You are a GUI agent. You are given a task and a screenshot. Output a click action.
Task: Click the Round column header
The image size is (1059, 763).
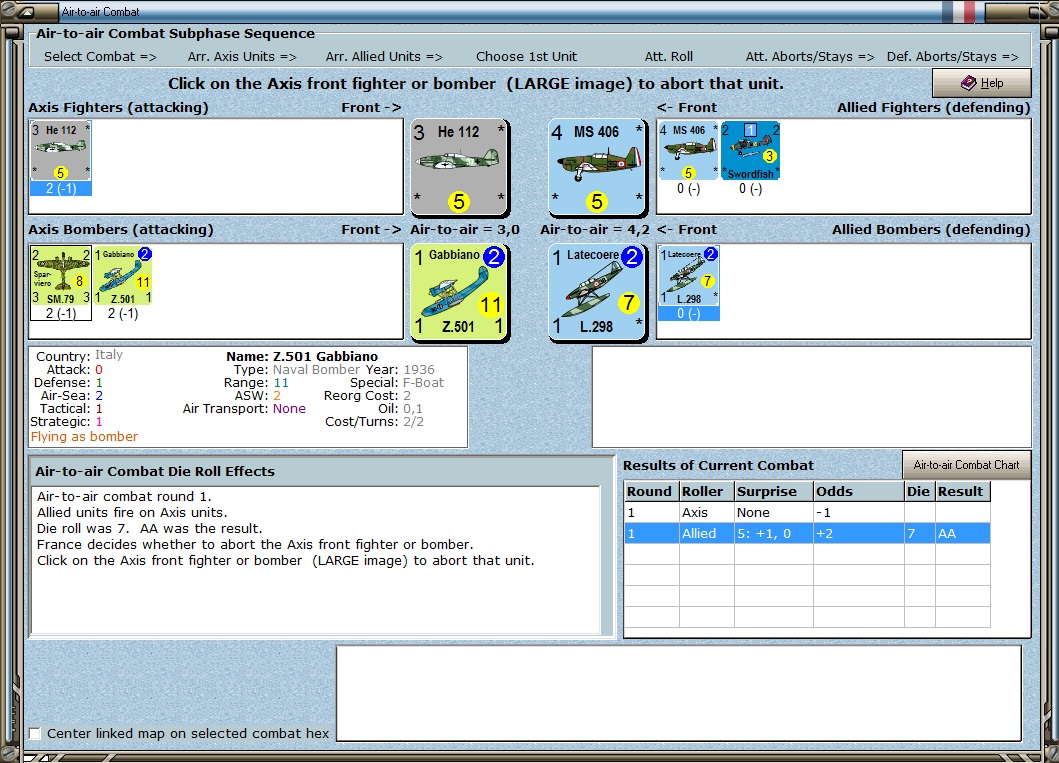[651, 492]
